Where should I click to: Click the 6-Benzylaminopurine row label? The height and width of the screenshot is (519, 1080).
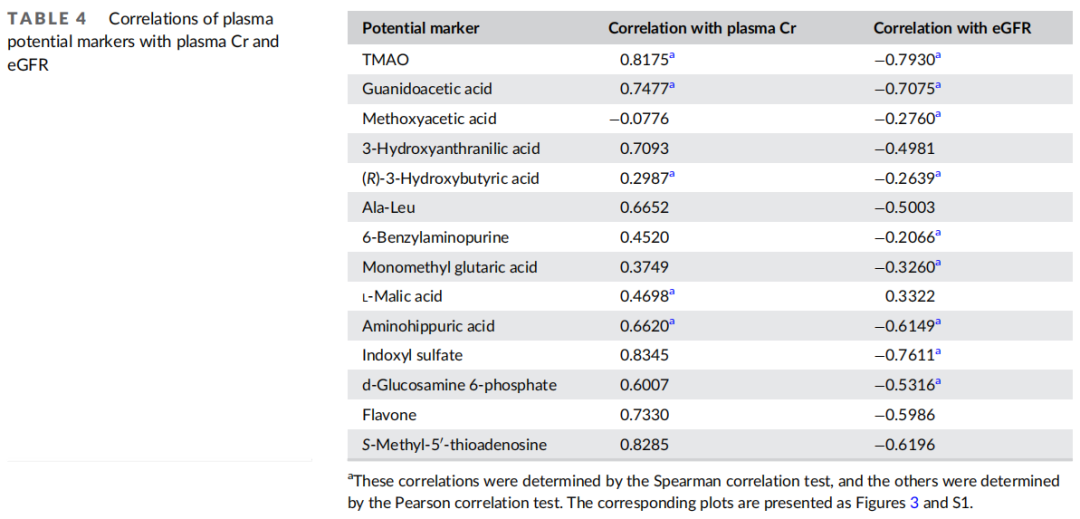click(x=435, y=237)
